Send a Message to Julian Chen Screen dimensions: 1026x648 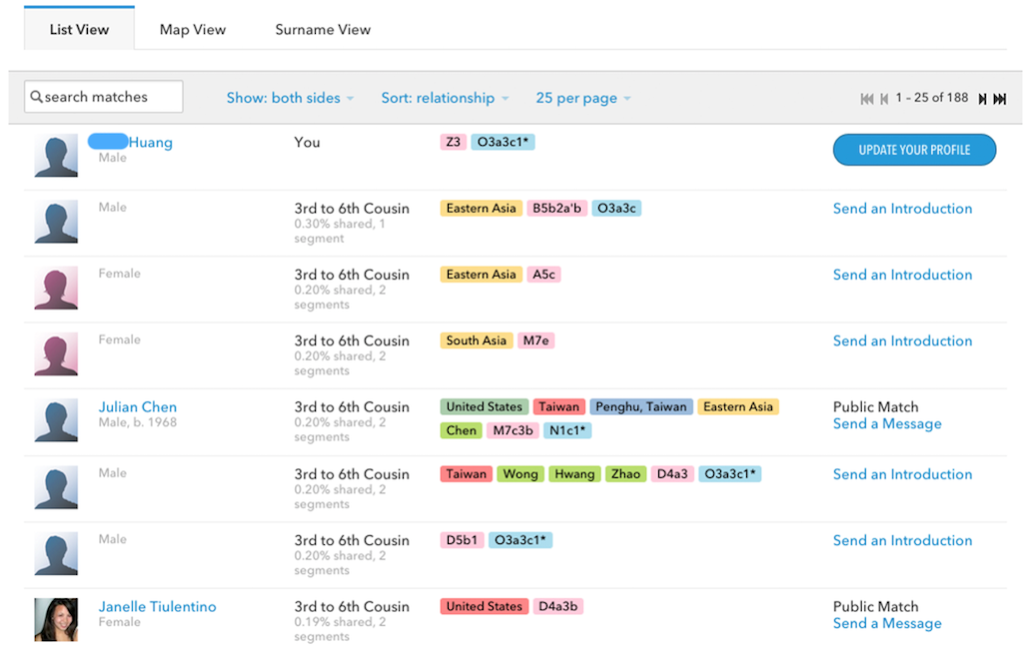point(887,424)
